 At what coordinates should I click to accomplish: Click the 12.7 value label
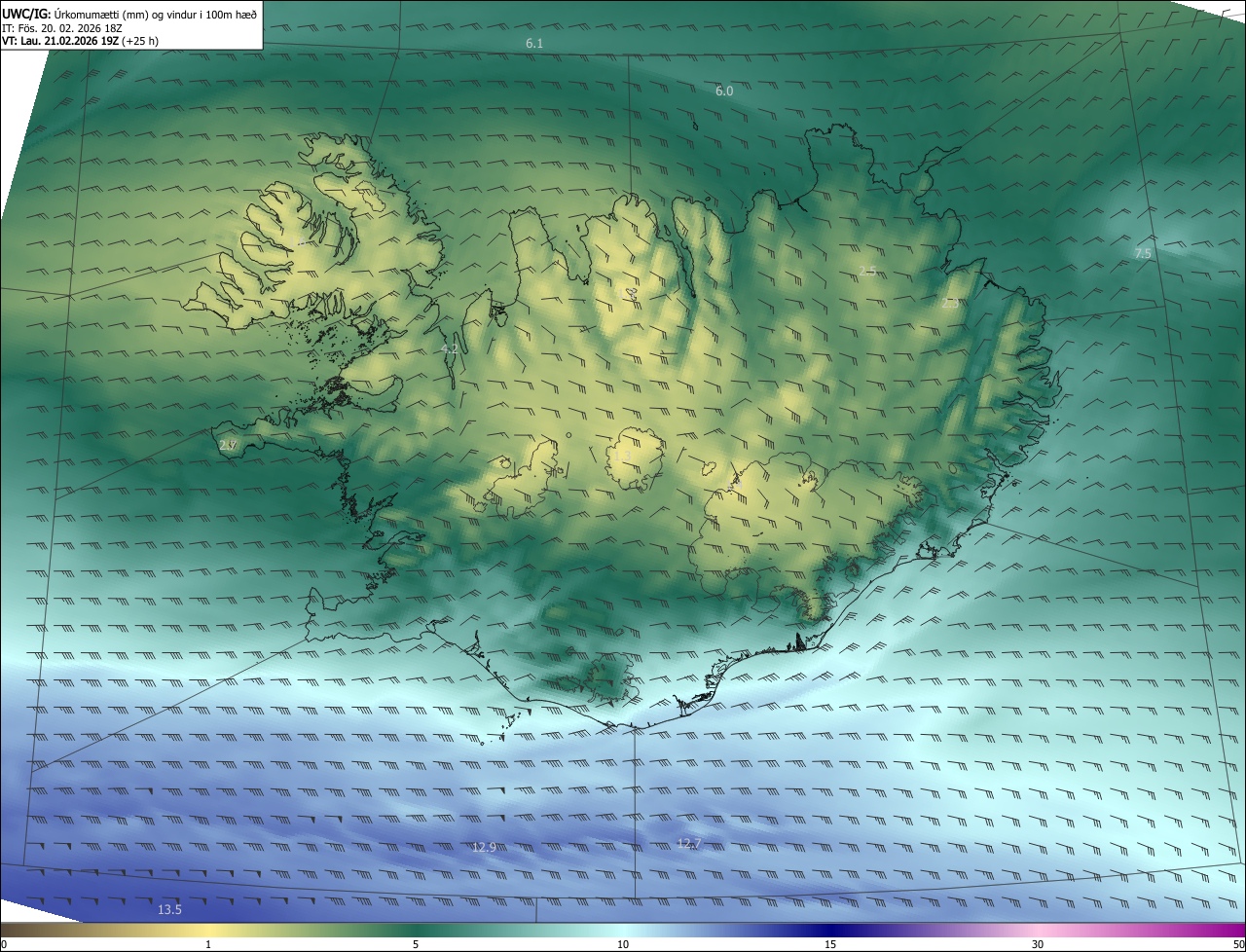(x=689, y=843)
